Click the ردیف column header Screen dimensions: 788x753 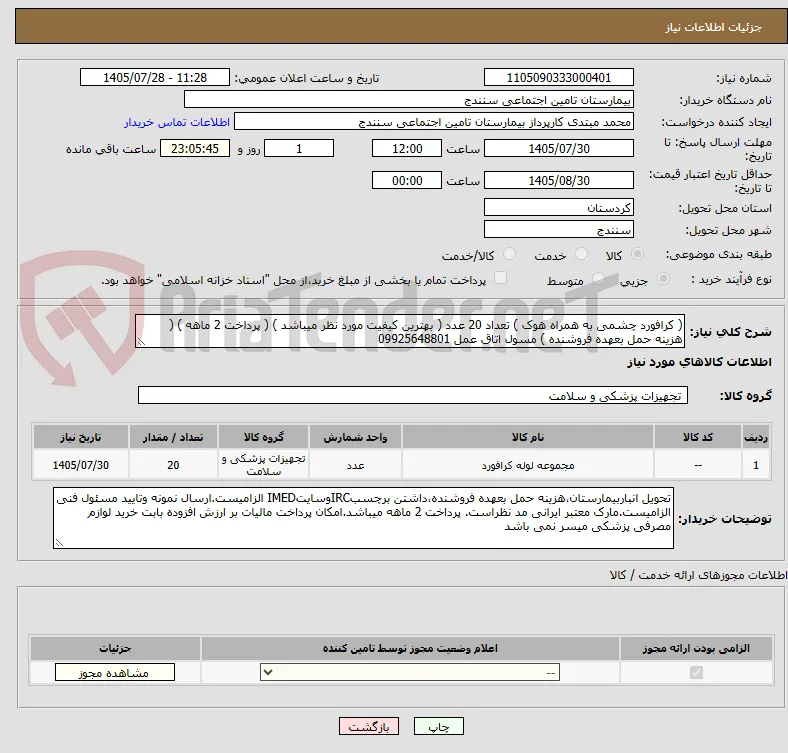[756, 437]
